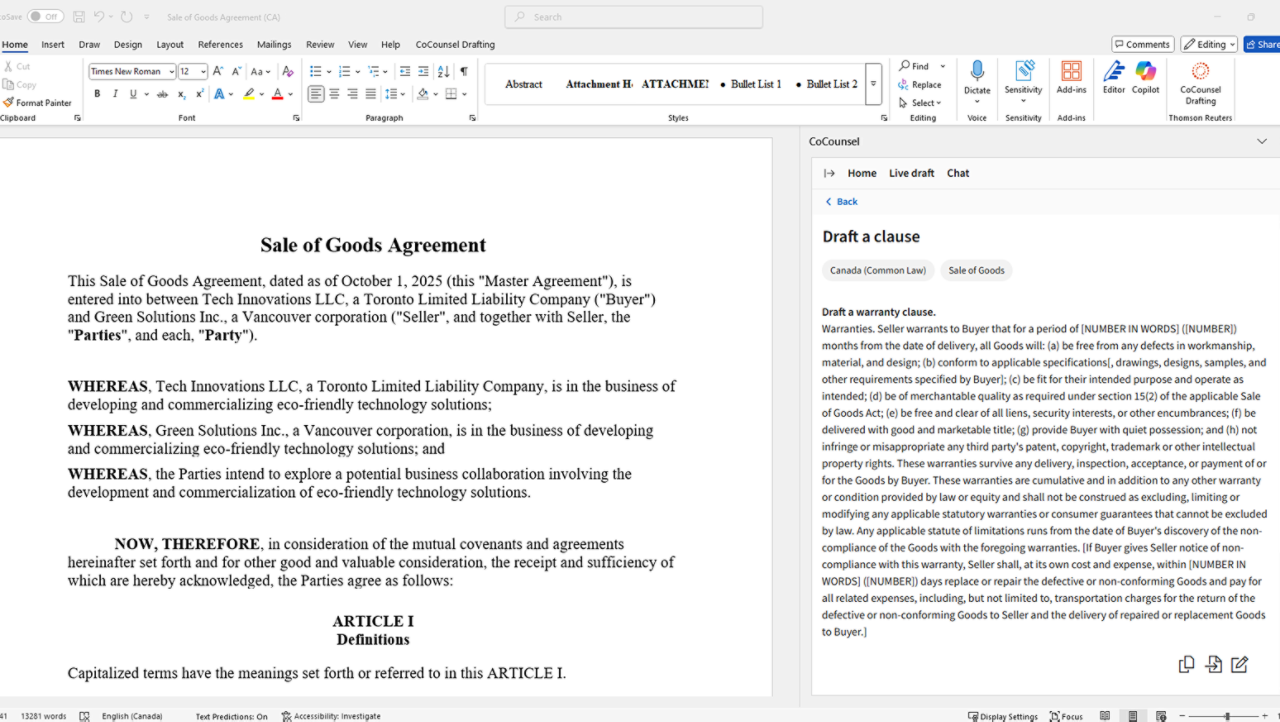Click the Search box in title bar
The image size is (1280, 722).
tap(634, 17)
